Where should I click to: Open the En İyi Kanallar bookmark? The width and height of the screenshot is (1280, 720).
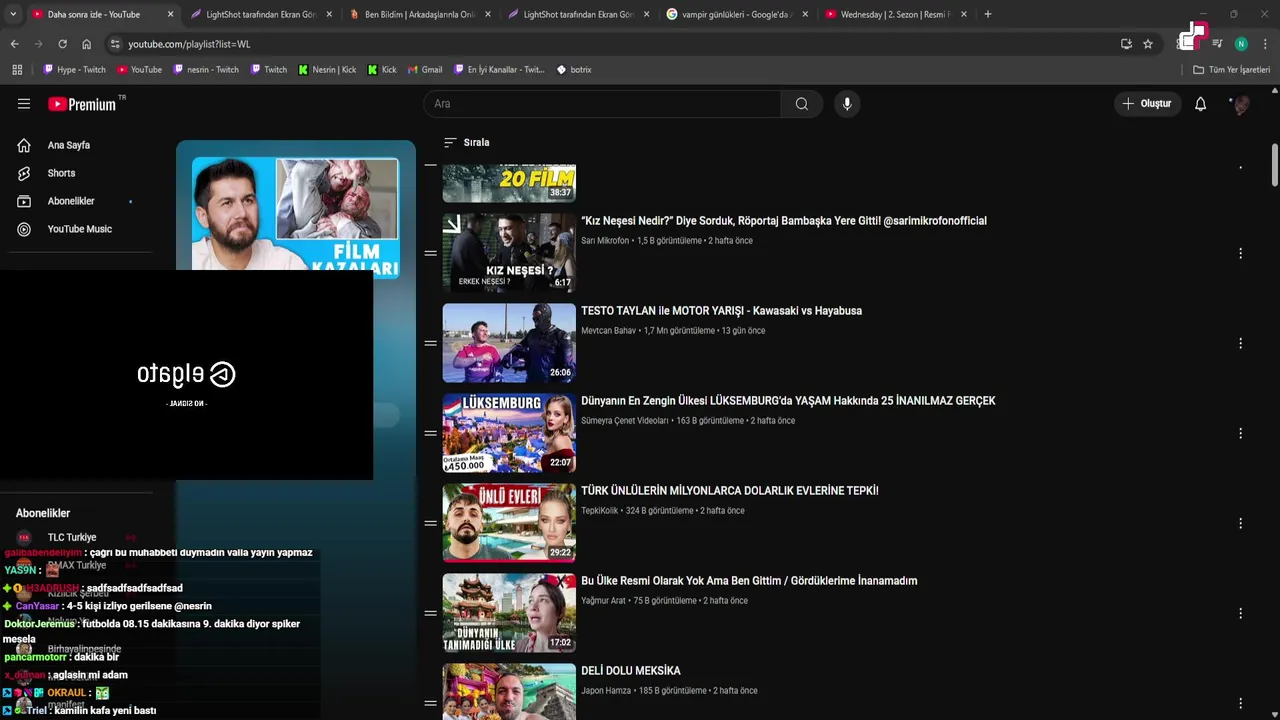pos(499,70)
